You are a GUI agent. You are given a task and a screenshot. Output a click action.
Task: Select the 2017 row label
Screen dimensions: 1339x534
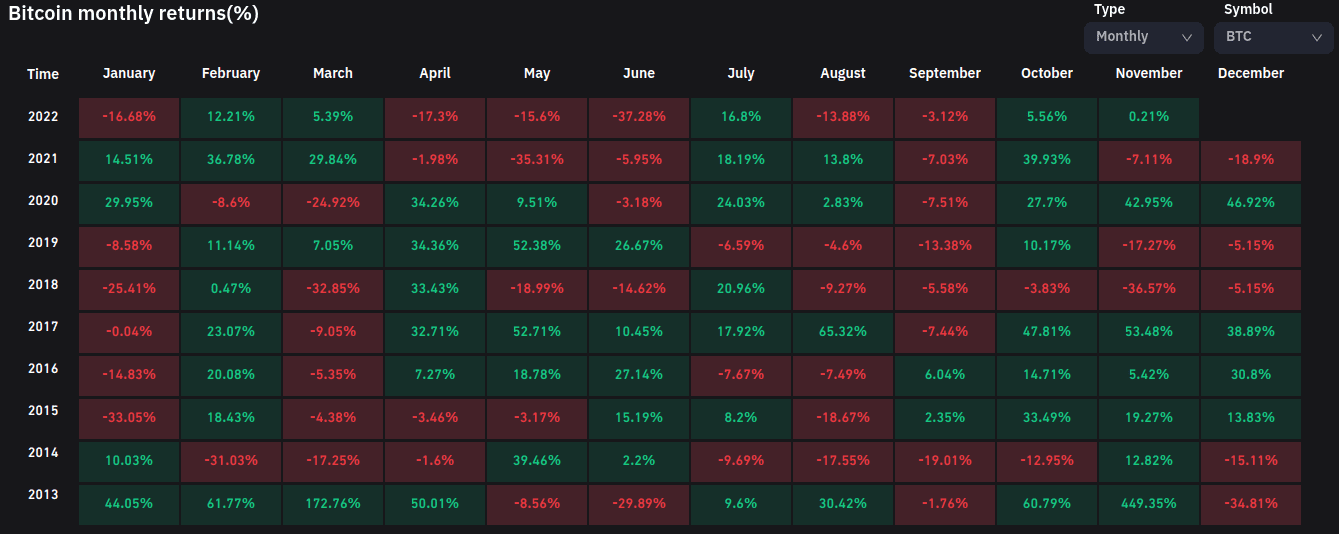[x=43, y=326]
